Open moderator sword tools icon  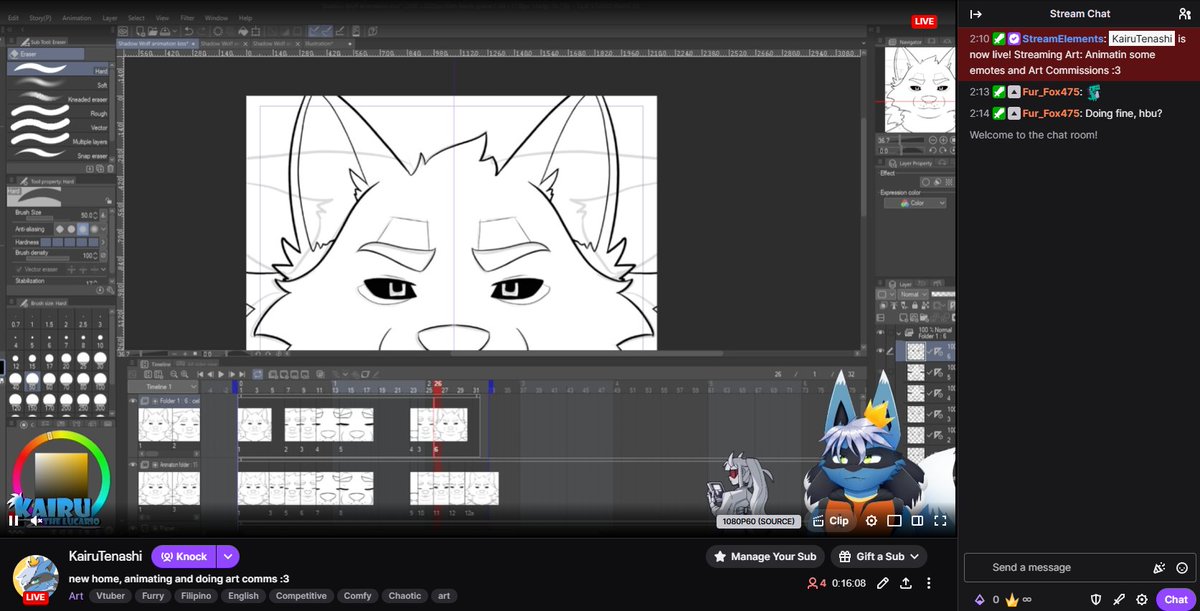[x=1119, y=599]
